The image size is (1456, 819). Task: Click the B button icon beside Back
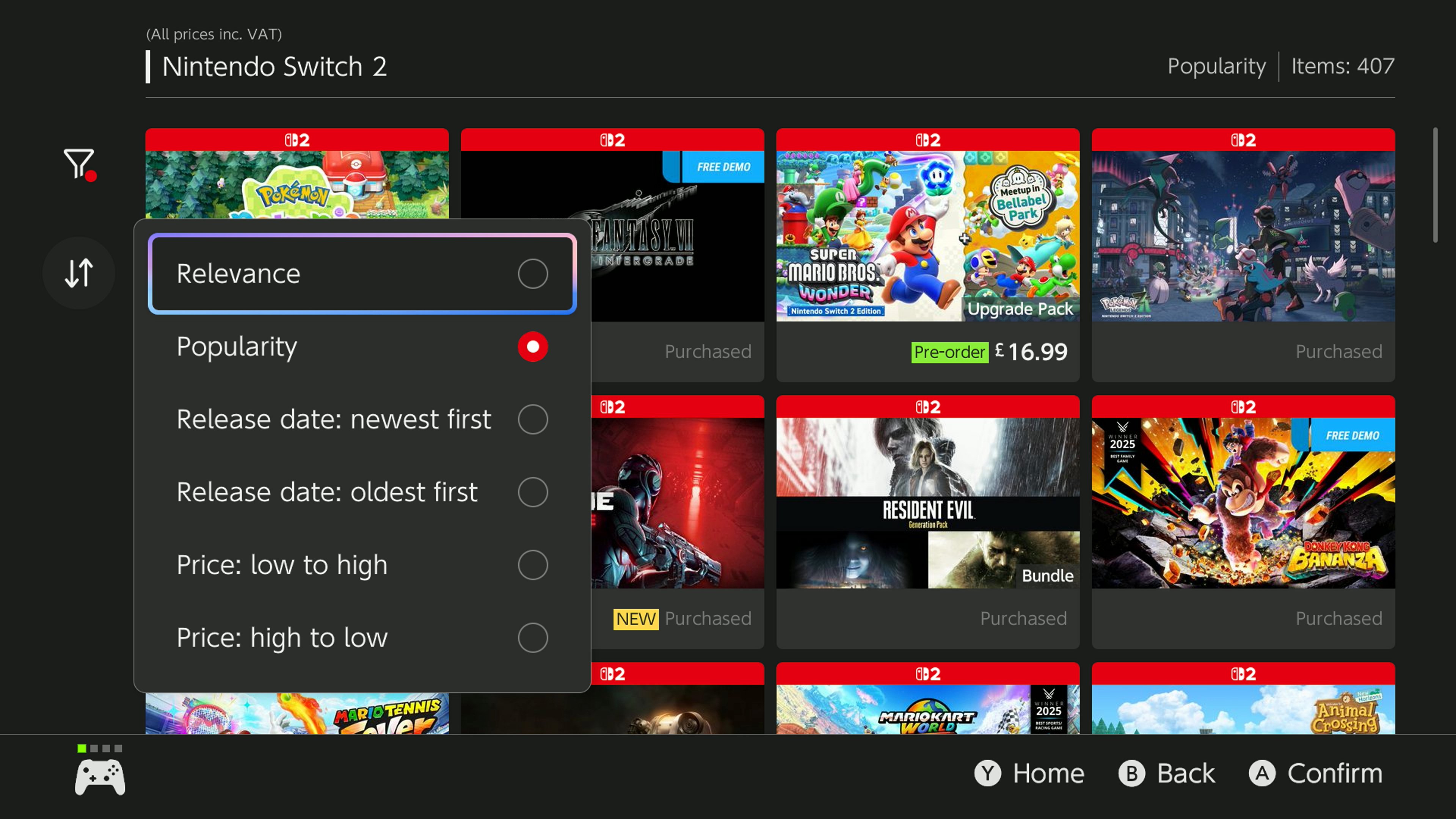click(x=1131, y=773)
